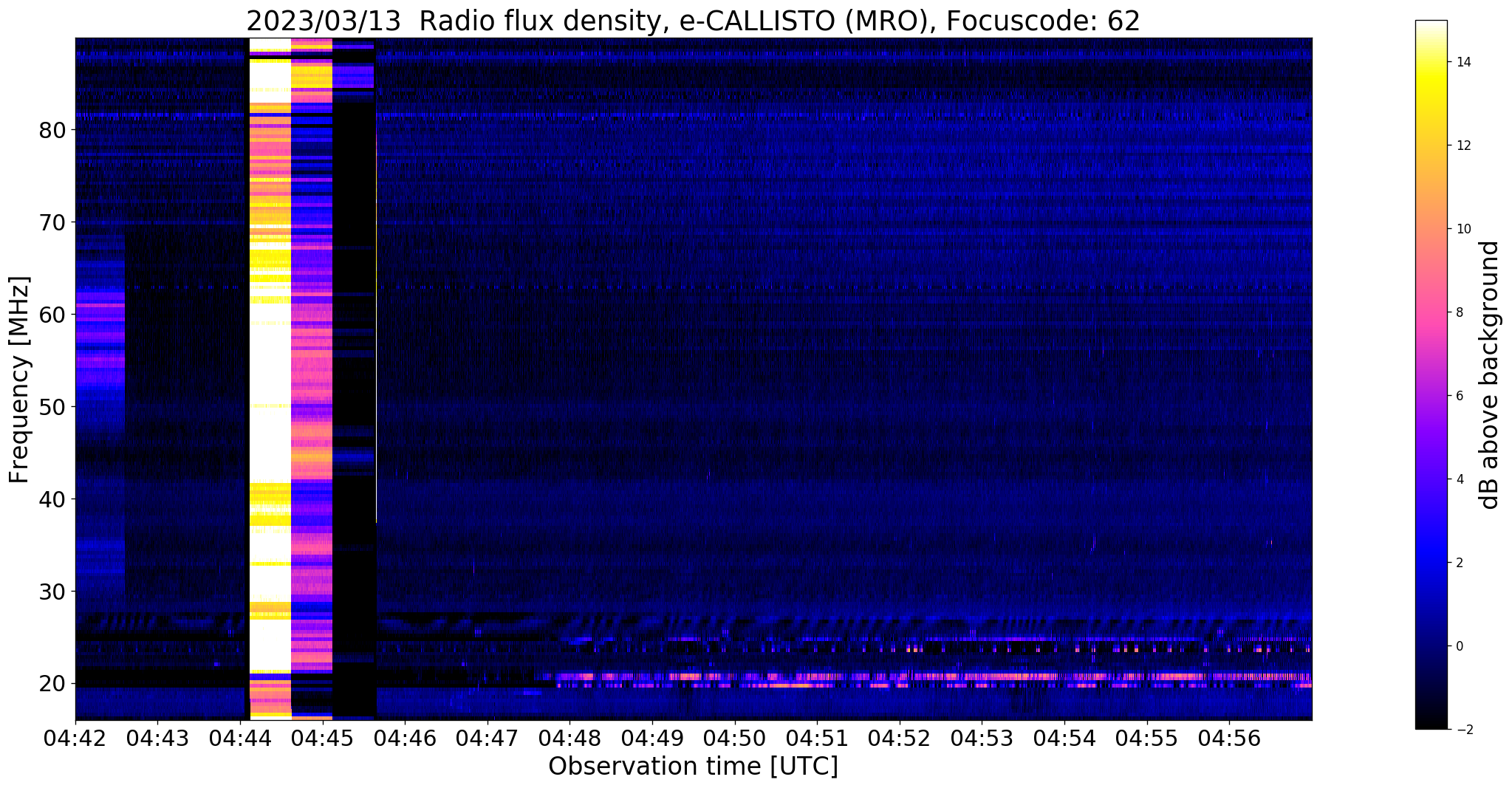Image resolution: width=1512 pixels, height=788 pixels.
Task: Click the colorbar tick label 0
Action: 1458,646
